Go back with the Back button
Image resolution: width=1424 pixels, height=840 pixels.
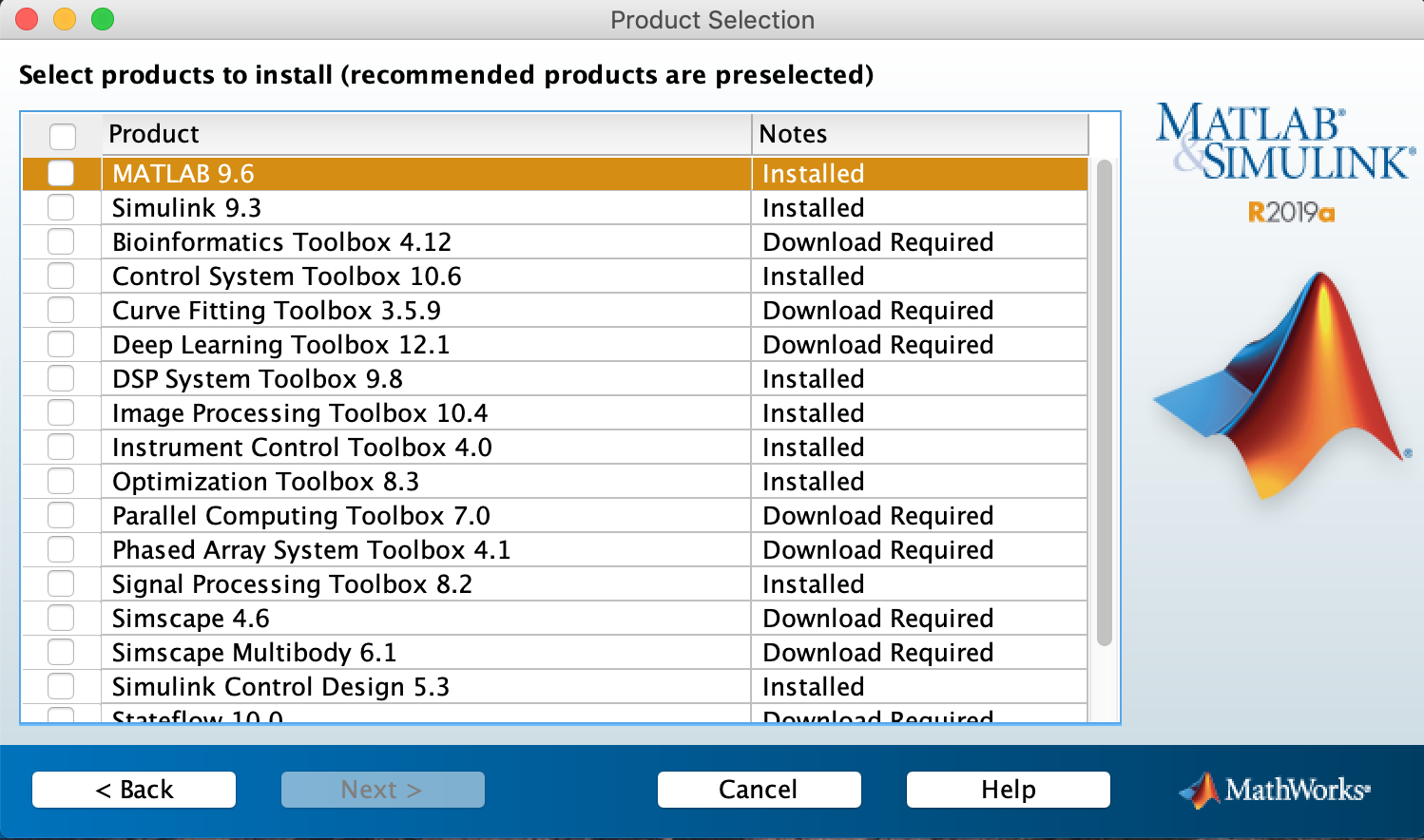click(134, 790)
